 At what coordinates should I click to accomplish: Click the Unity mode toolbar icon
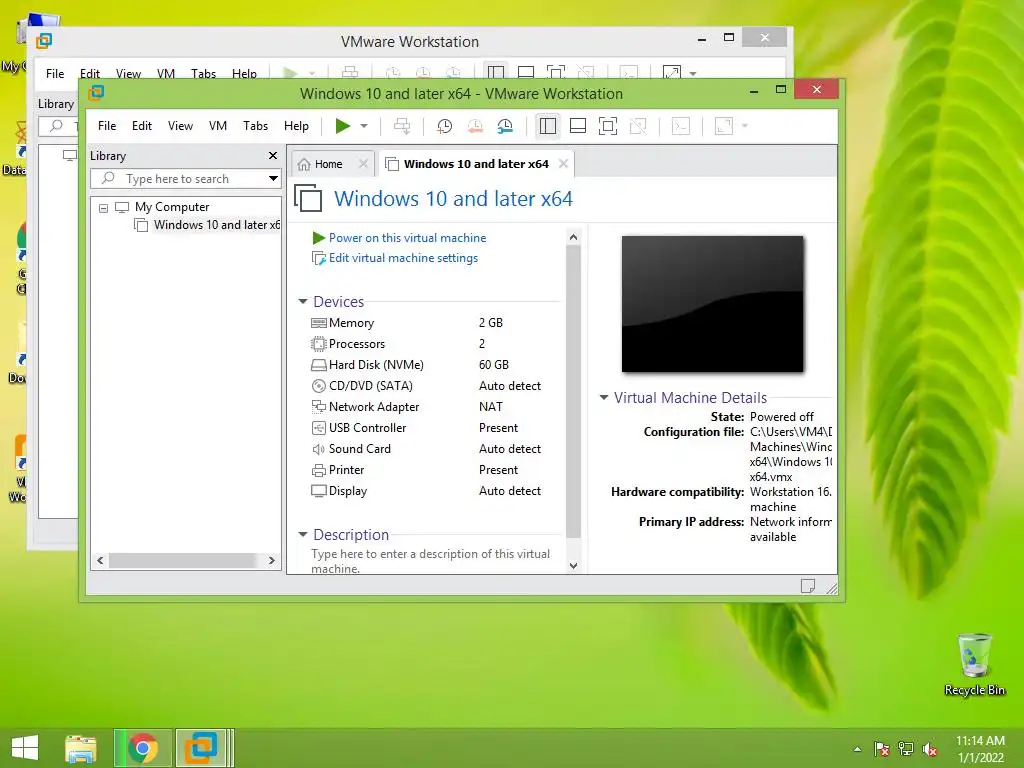(x=638, y=126)
